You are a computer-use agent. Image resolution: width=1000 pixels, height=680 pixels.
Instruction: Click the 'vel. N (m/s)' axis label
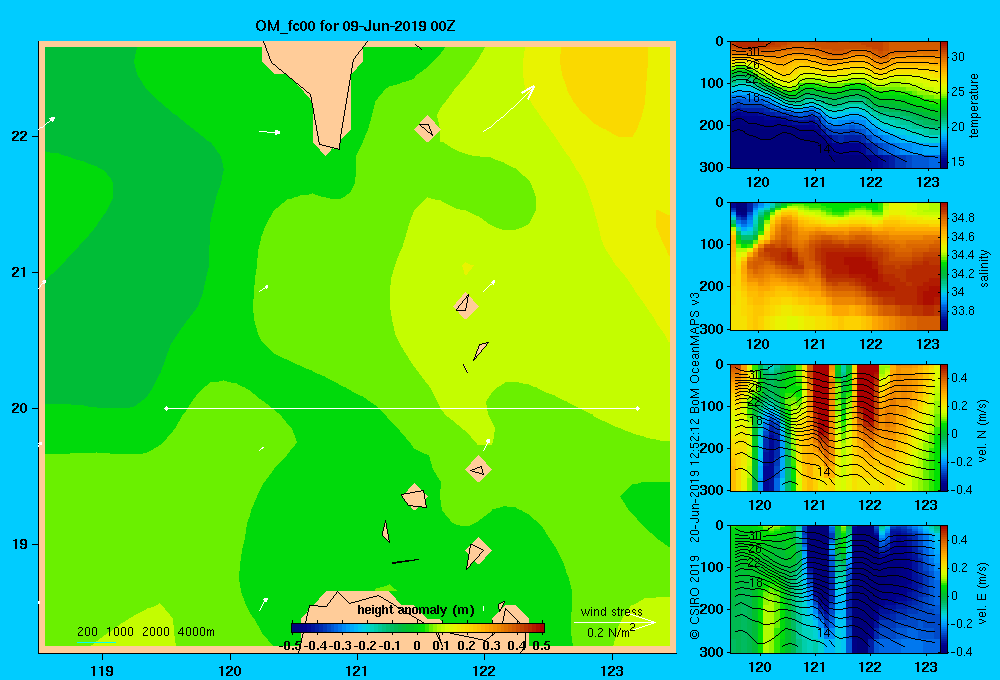tap(983, 431)
